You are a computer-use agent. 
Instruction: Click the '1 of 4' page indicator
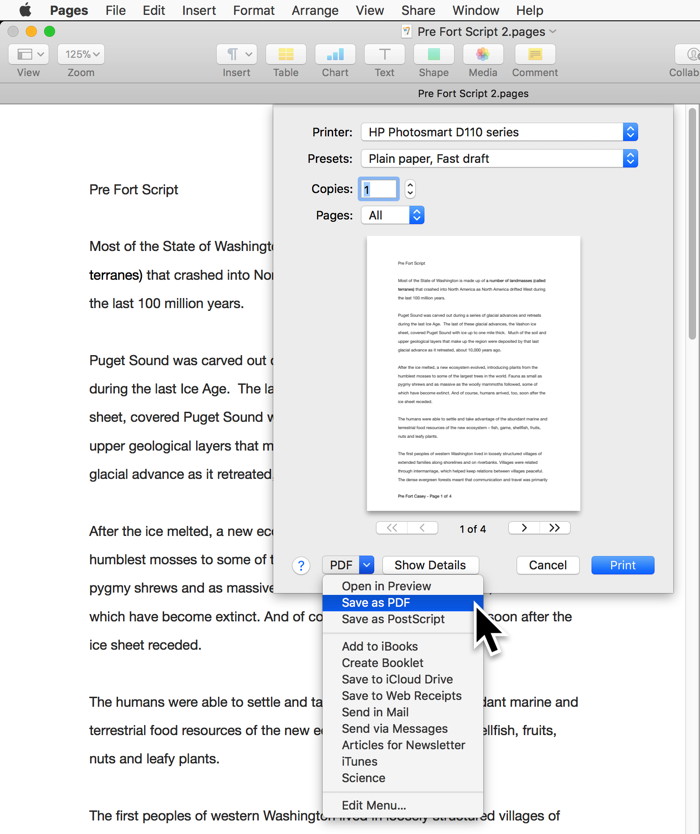(473, 529)
